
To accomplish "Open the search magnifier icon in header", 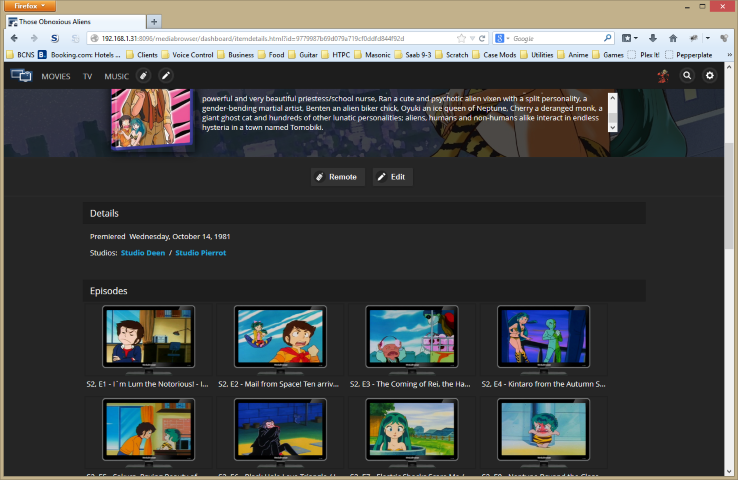I will click(687, 75).
